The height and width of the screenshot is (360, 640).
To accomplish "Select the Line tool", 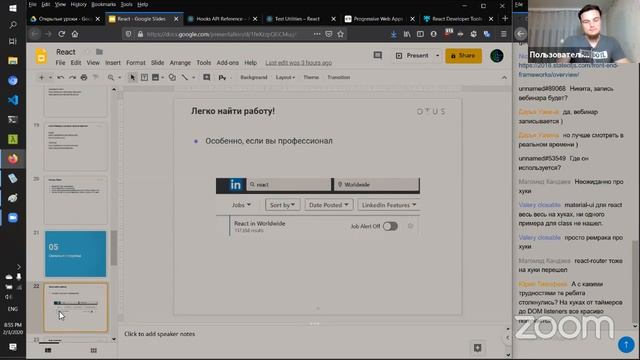I will (185, 77).
